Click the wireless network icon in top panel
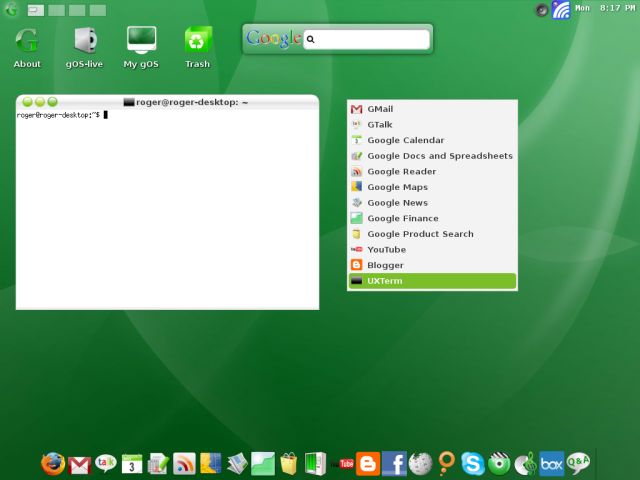This screenshot has height=480, width=640. pos(561,9)
